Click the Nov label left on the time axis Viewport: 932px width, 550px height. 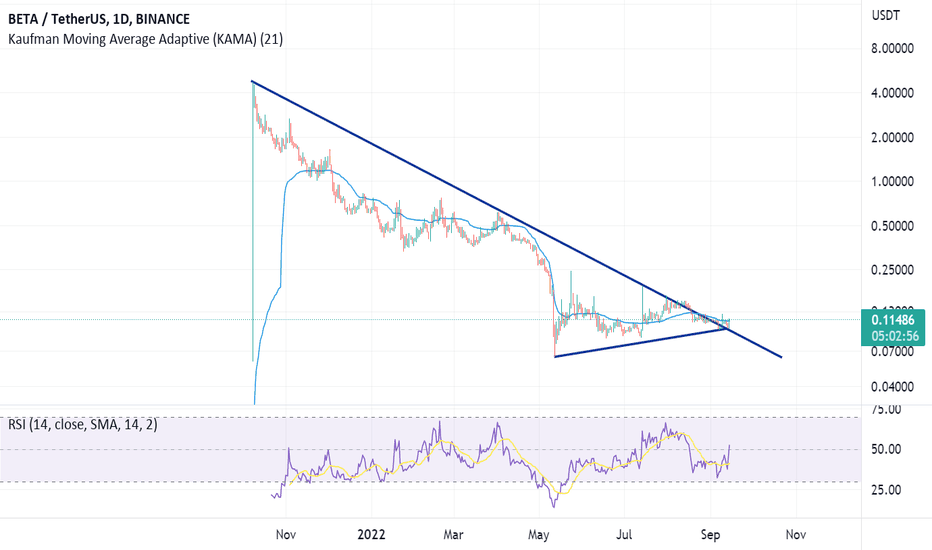(x=286, y=535)
